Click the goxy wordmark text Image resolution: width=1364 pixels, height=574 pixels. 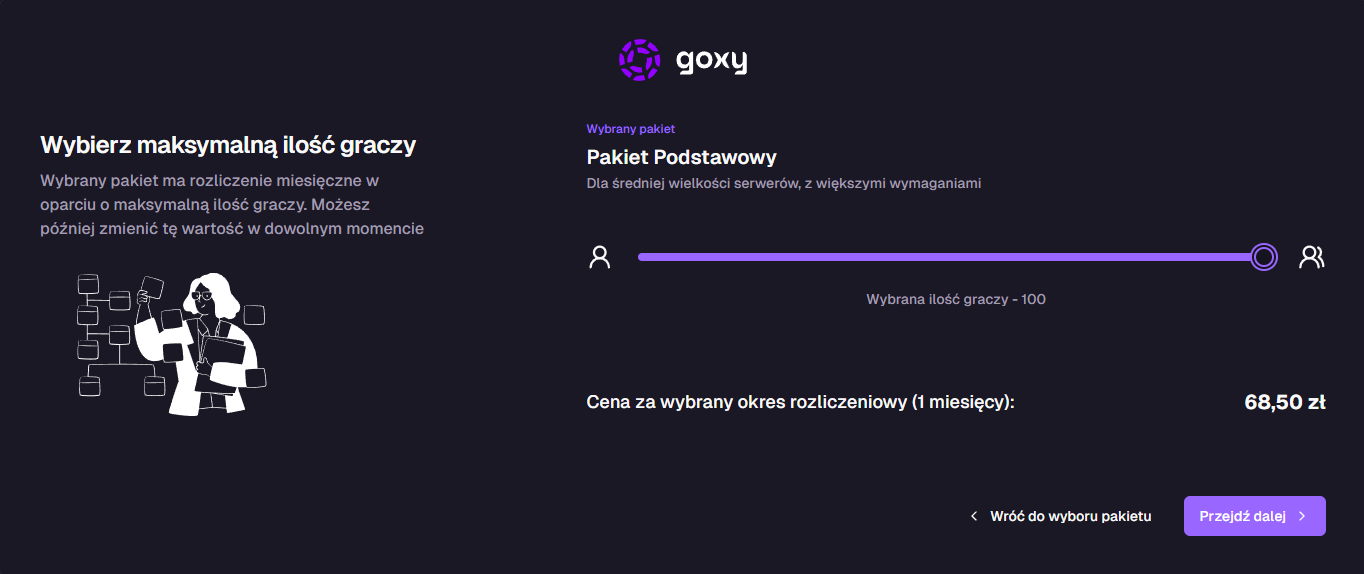click(x=711, y=61)
